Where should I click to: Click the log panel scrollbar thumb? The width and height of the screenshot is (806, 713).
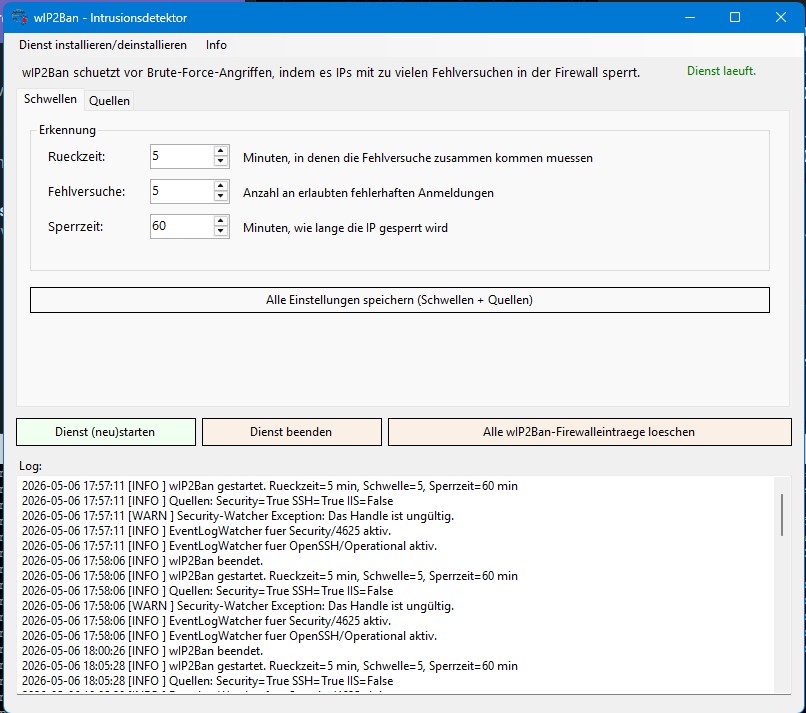click(x=782, y=515)
